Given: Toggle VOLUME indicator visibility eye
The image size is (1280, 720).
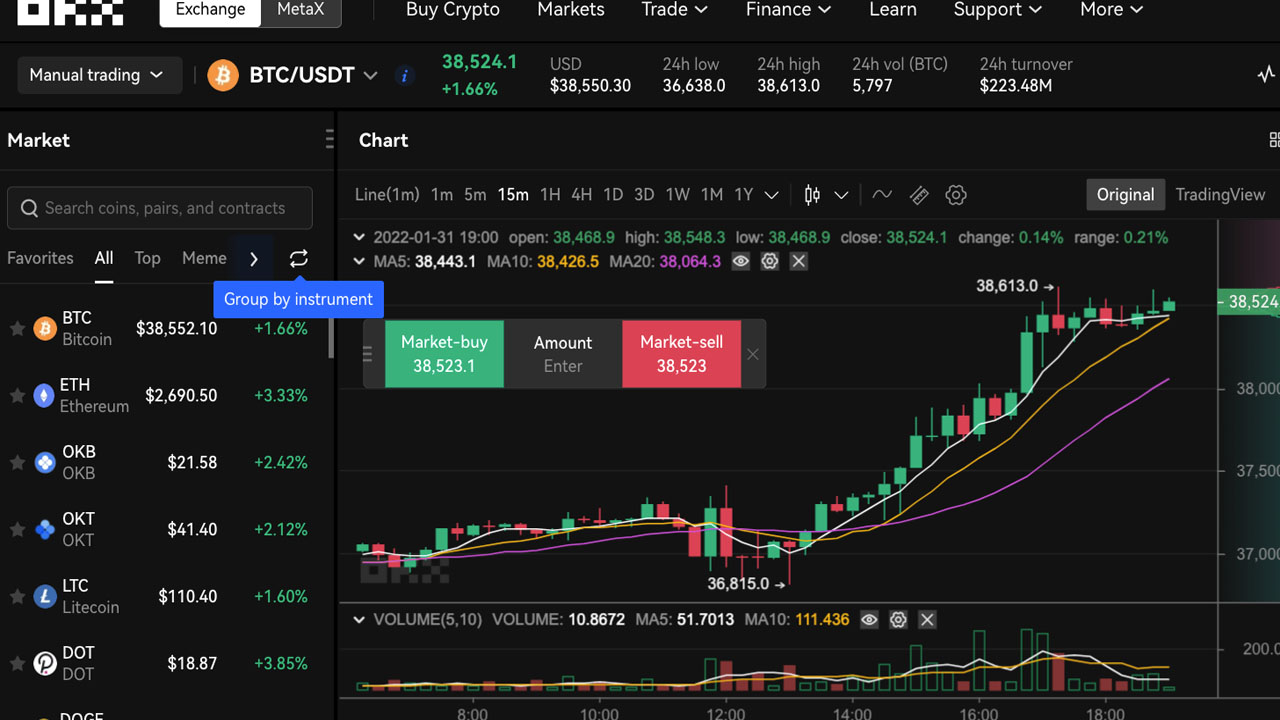Looking at the screenshot, I should tap(869, 620).
